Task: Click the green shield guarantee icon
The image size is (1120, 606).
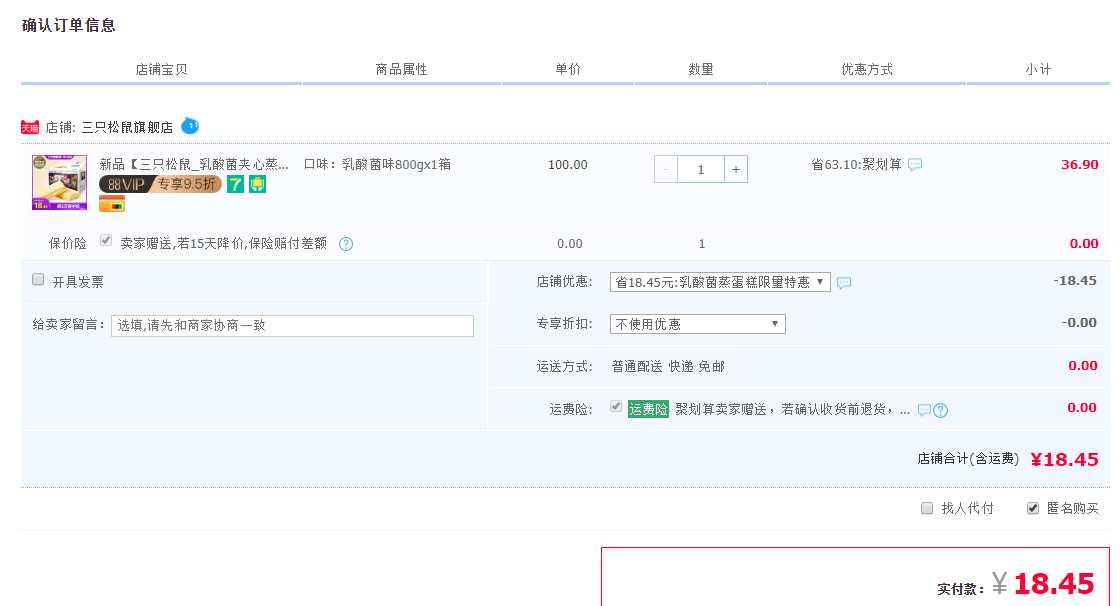Action: (257, 184)
